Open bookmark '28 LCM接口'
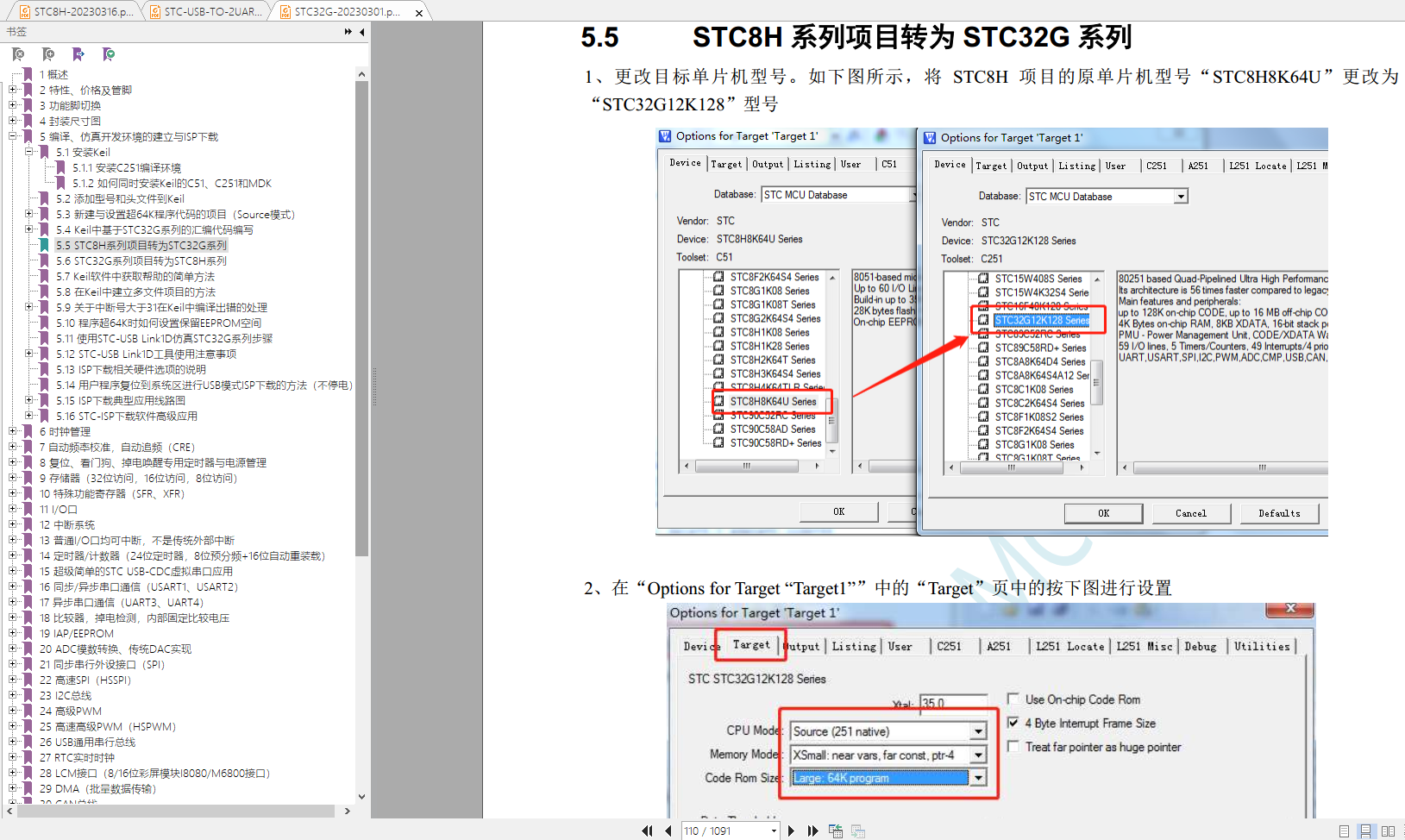 click(x=155, y=773)
